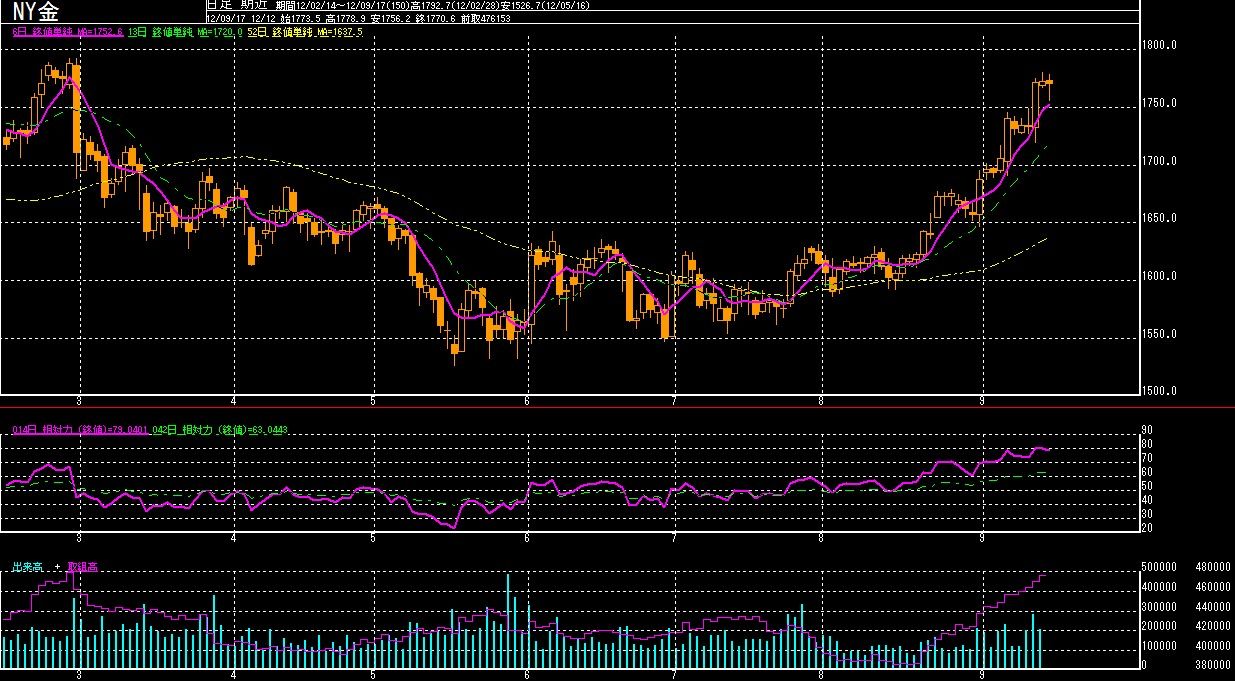Click the 1800.0 price axis label
The height and width of the screenshot is (681, 1235).
[x=1160, y=46]
